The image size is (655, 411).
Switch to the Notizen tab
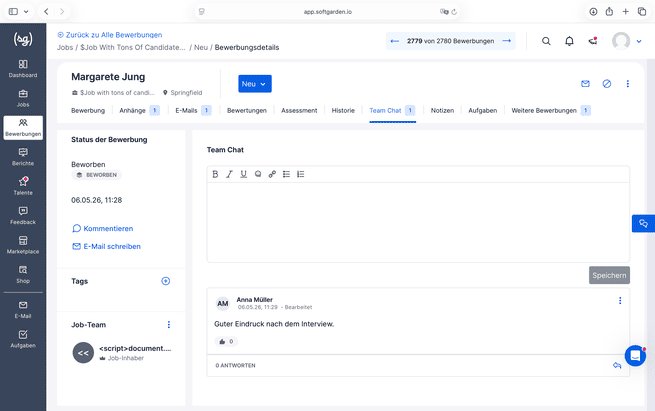pos(442,110)
